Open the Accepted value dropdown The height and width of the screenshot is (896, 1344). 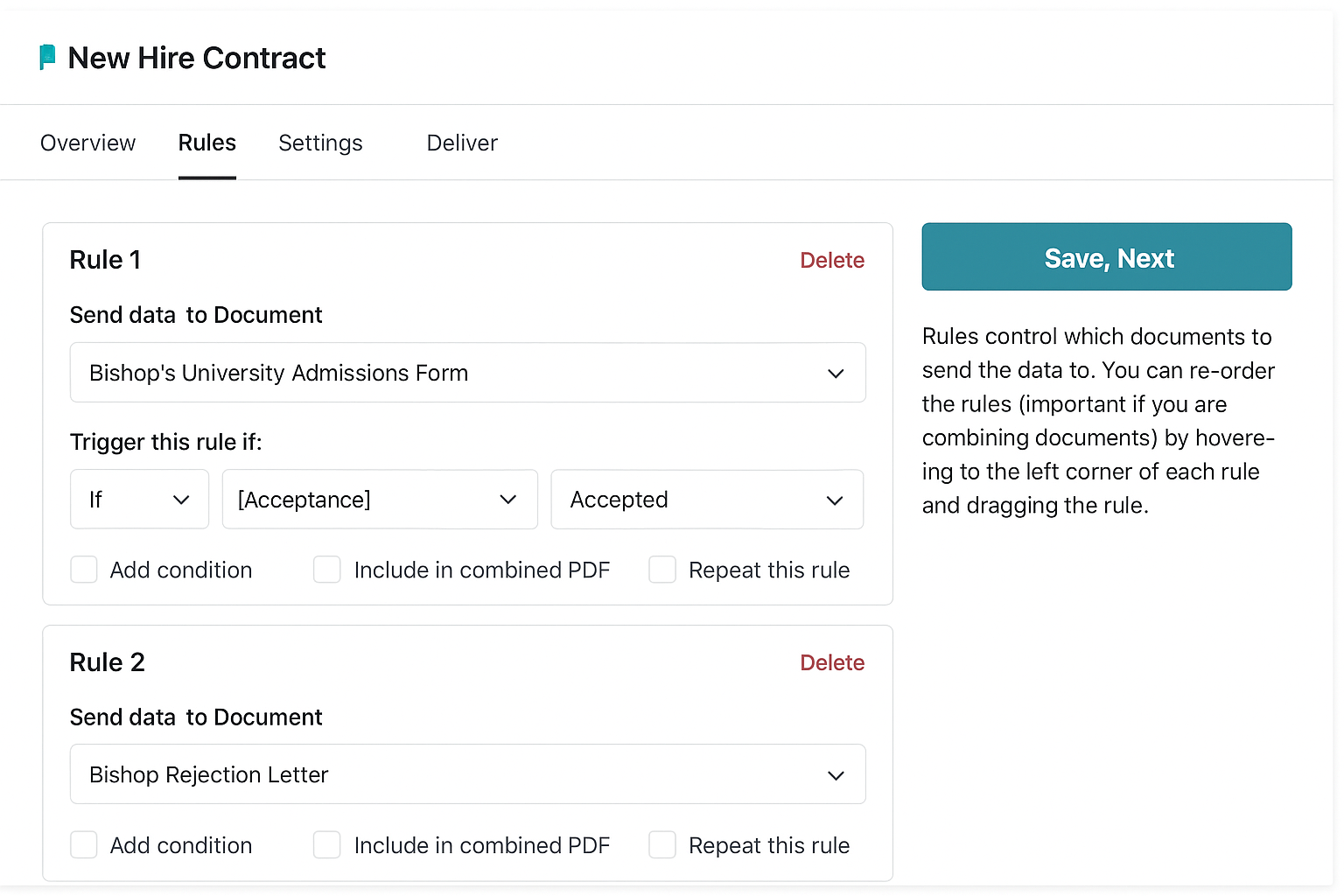[x=706, y=500]
